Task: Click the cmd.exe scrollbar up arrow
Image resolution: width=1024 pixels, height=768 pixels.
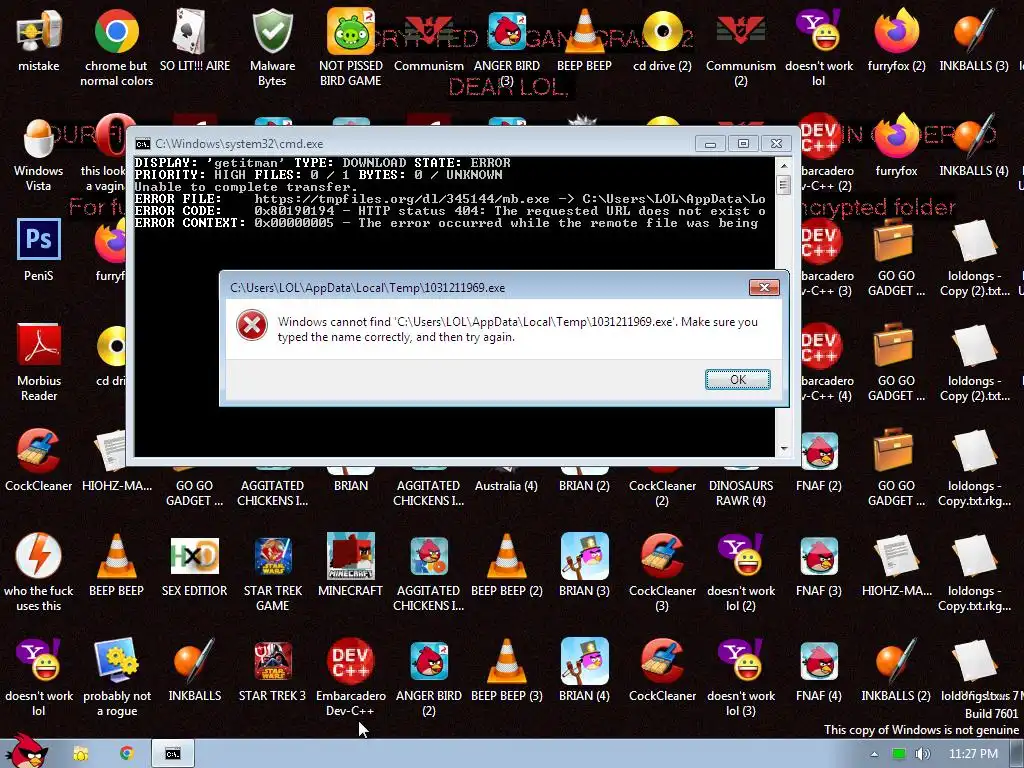Action: [784, 166]
